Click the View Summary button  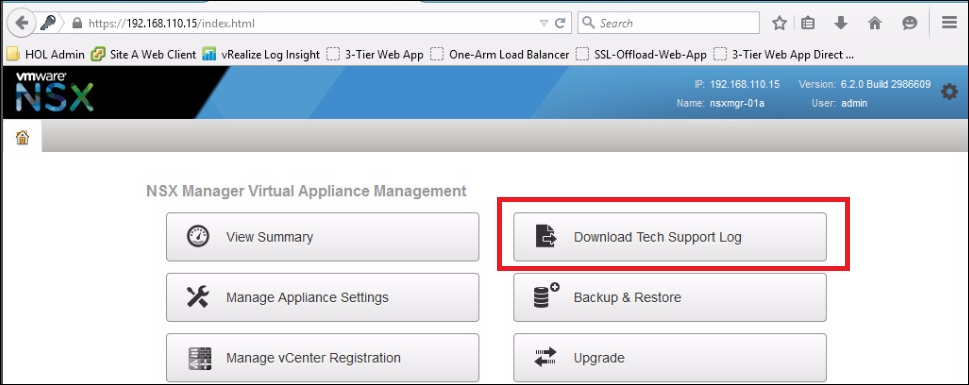322,237
